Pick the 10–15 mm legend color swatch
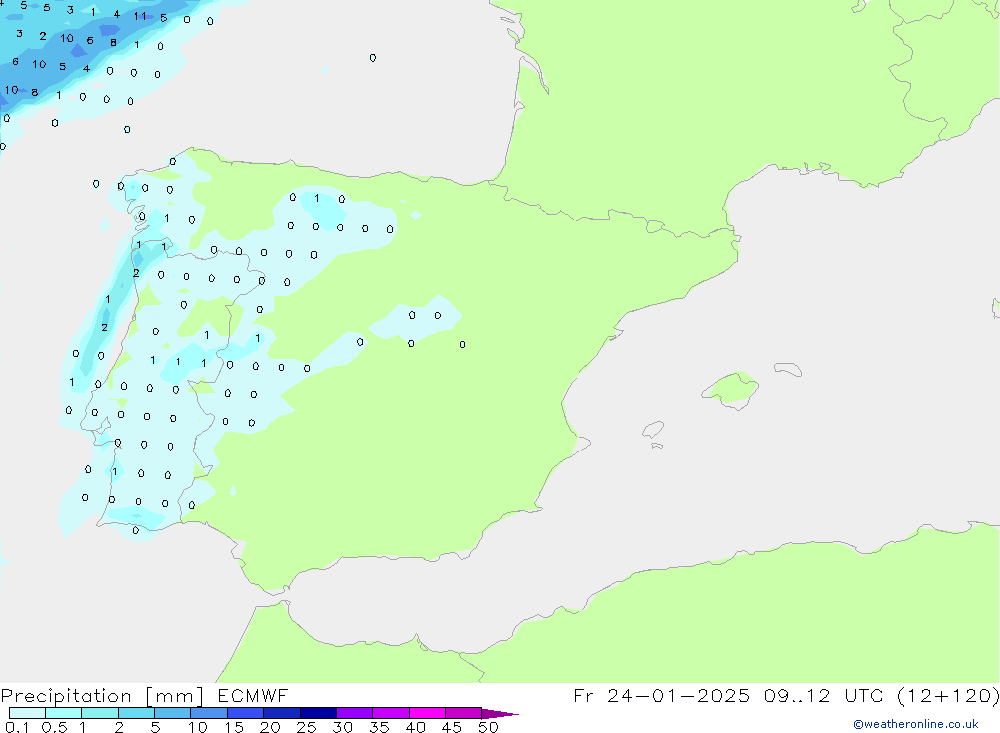The height and width of the screenshot is (733, 1000). [x=209, y=713]
